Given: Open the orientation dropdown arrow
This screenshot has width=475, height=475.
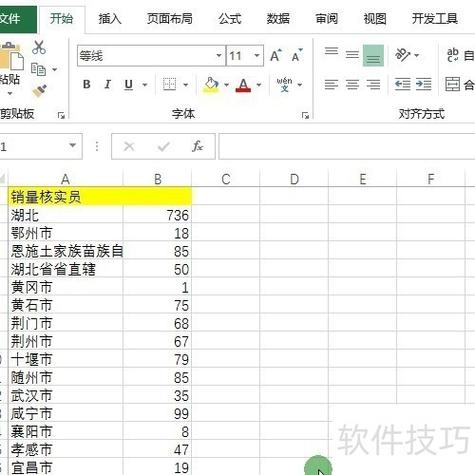Looking at the screenshot, I should tap(417, 55).
